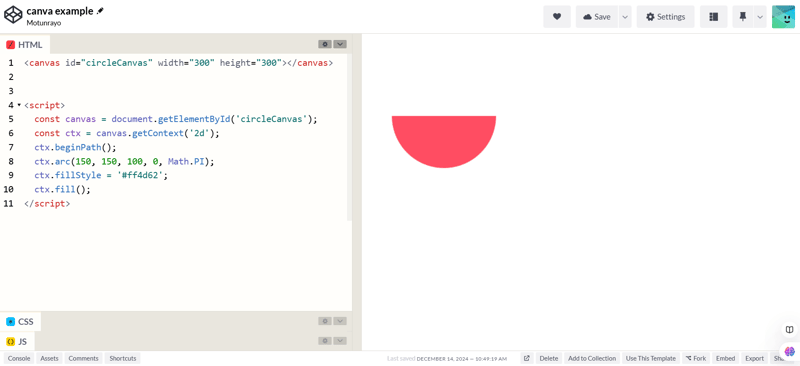
Task: Click the pen title 'canva example'
Action: pos(60,11)
